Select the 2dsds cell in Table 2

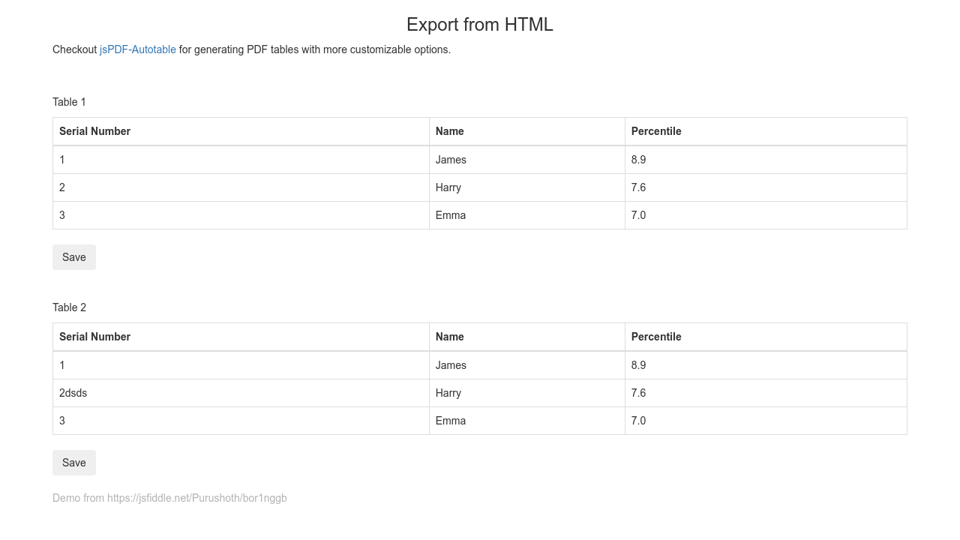73,393
